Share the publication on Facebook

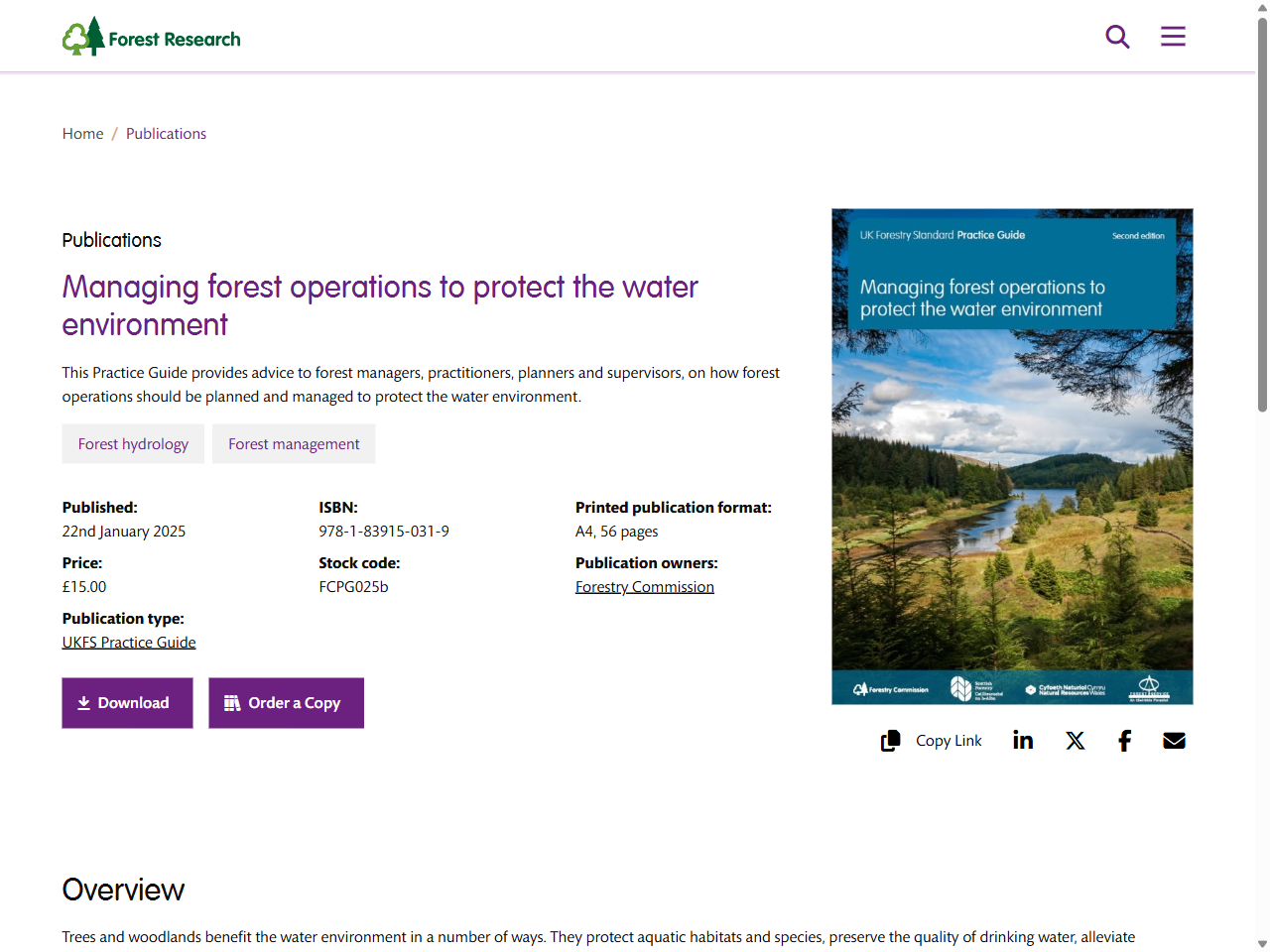(x=1124, y=740)
